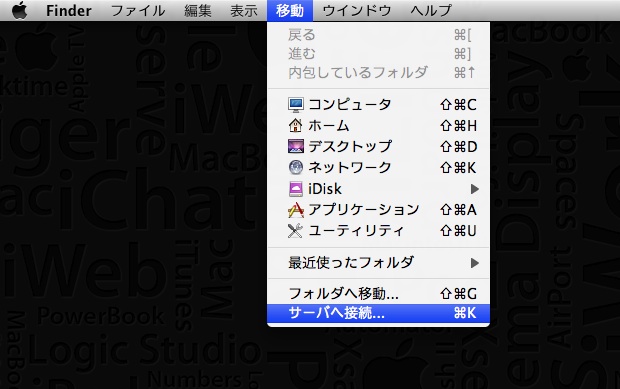Click the アプリケーション folder icon

tap(296, 210)
